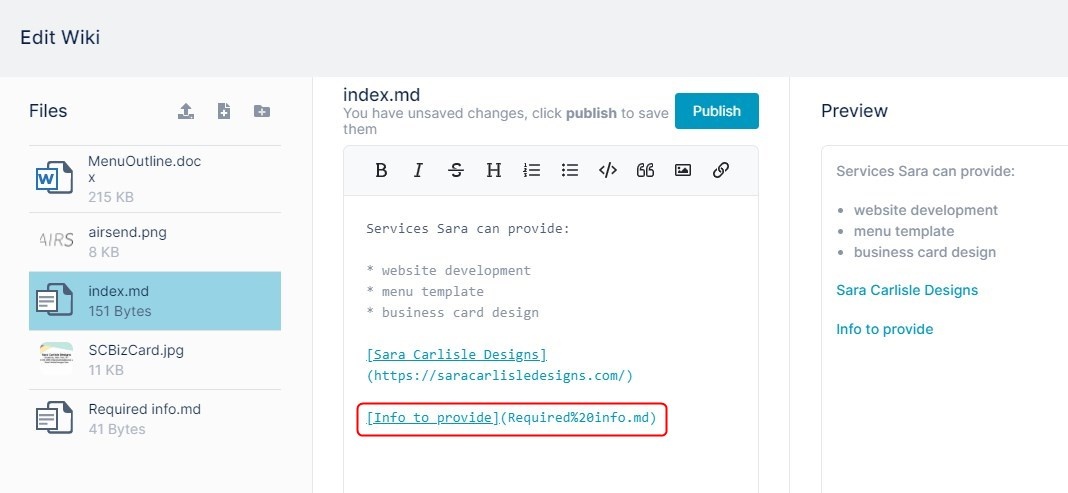Insert a block quote
1068x493 pixels.
(645, 170)
